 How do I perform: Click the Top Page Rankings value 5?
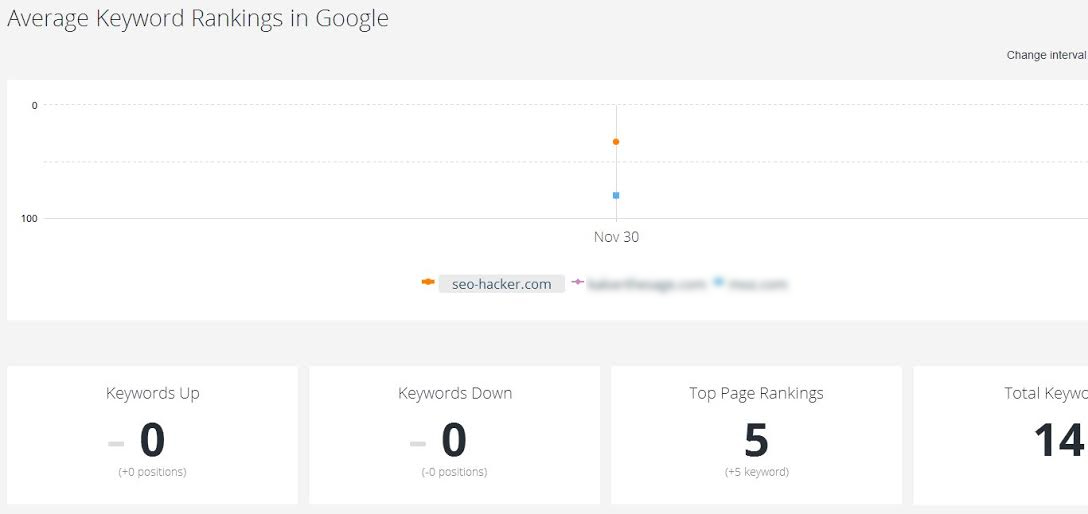(x=756, y=440)
